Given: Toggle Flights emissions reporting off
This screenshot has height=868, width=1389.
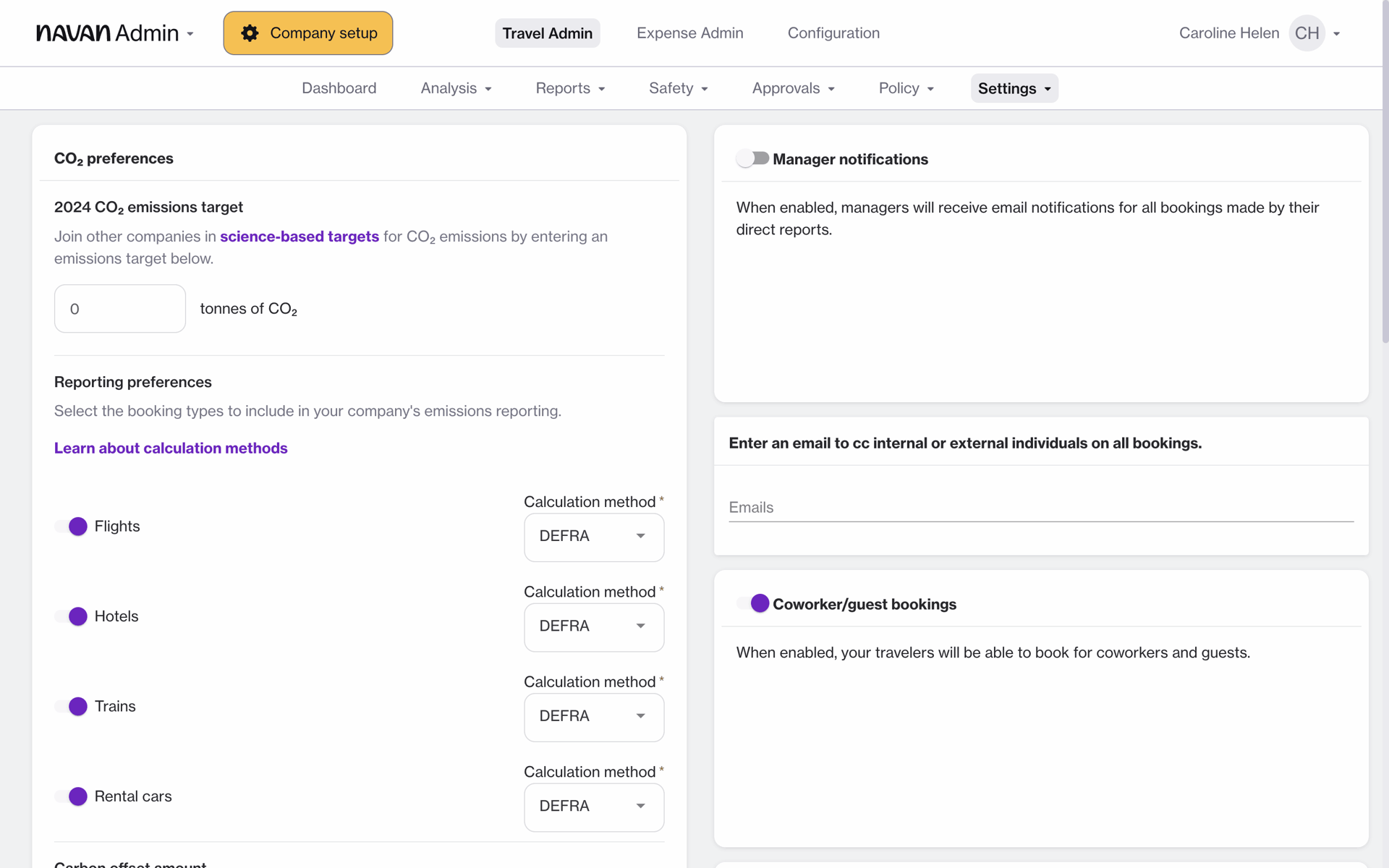Looking at the screenshot, I should [x=71, y=527].
